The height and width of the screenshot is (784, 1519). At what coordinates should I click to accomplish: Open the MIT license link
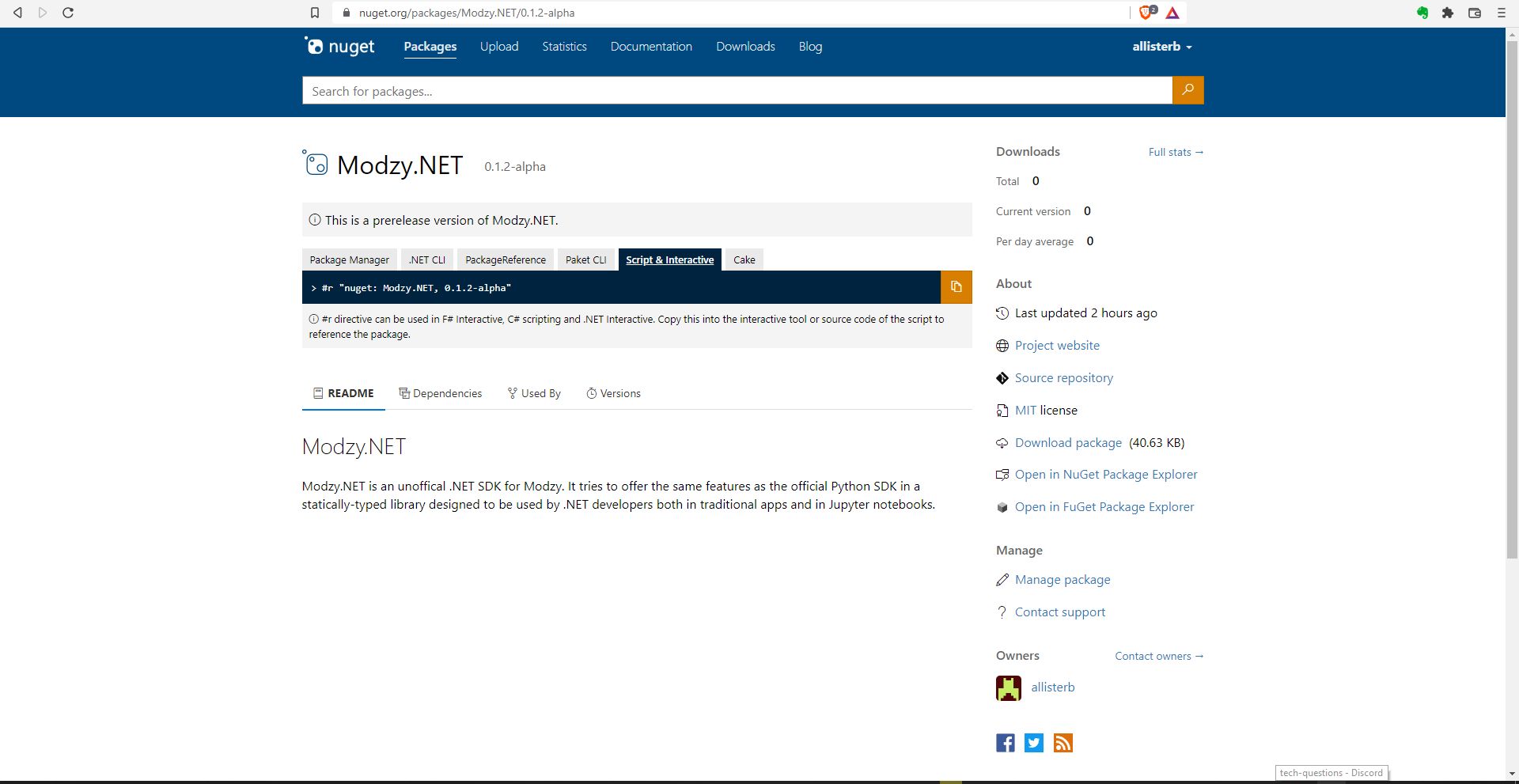(1025, 410)
